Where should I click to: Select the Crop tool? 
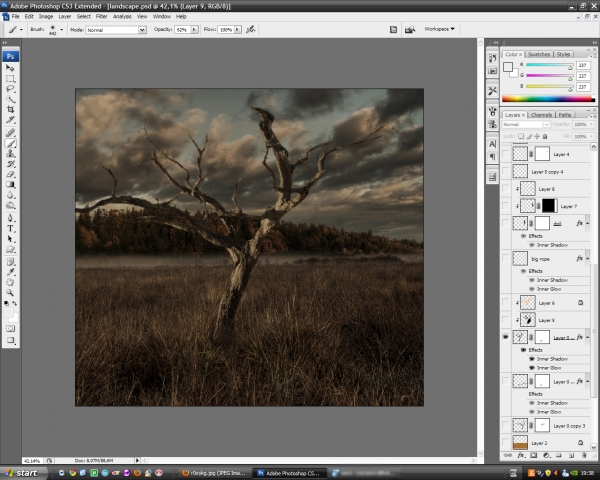pyautogui.click(x=10, y=109)
